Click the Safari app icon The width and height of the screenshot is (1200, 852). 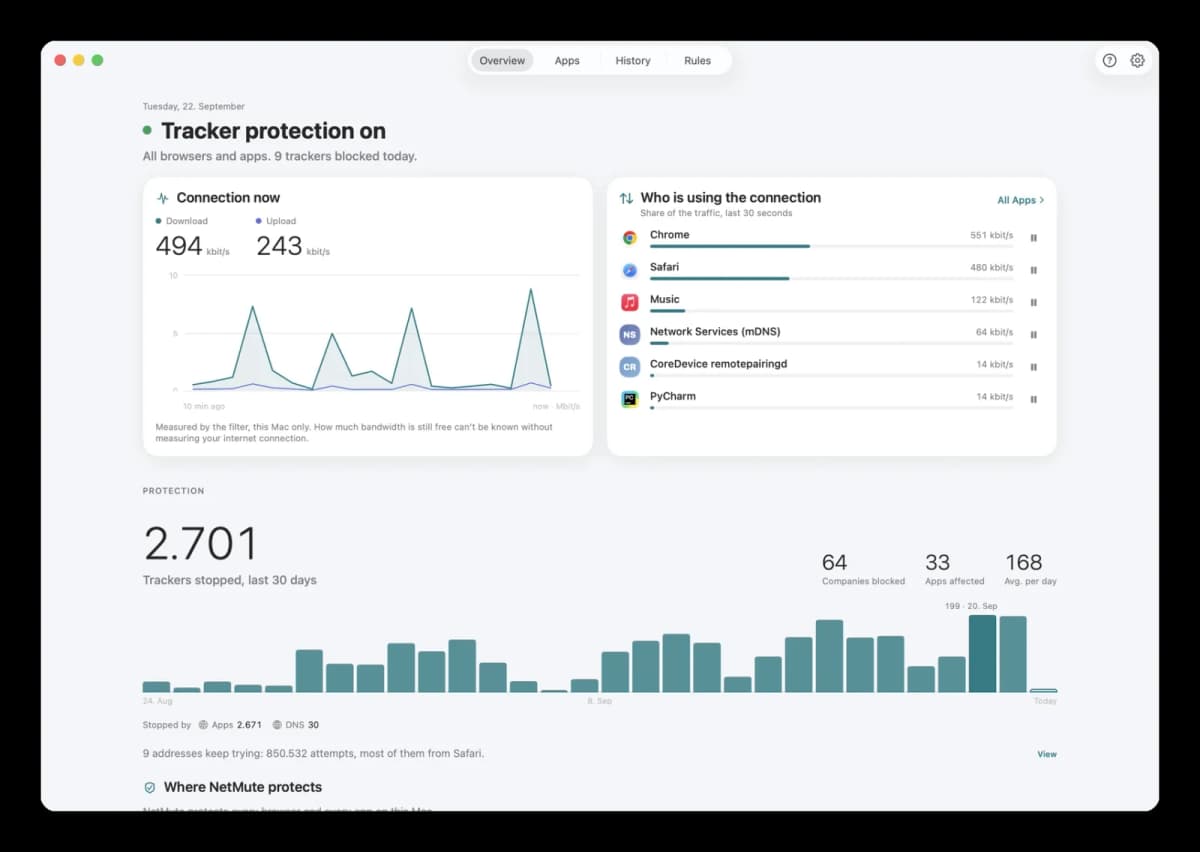(x=629, y=270)
